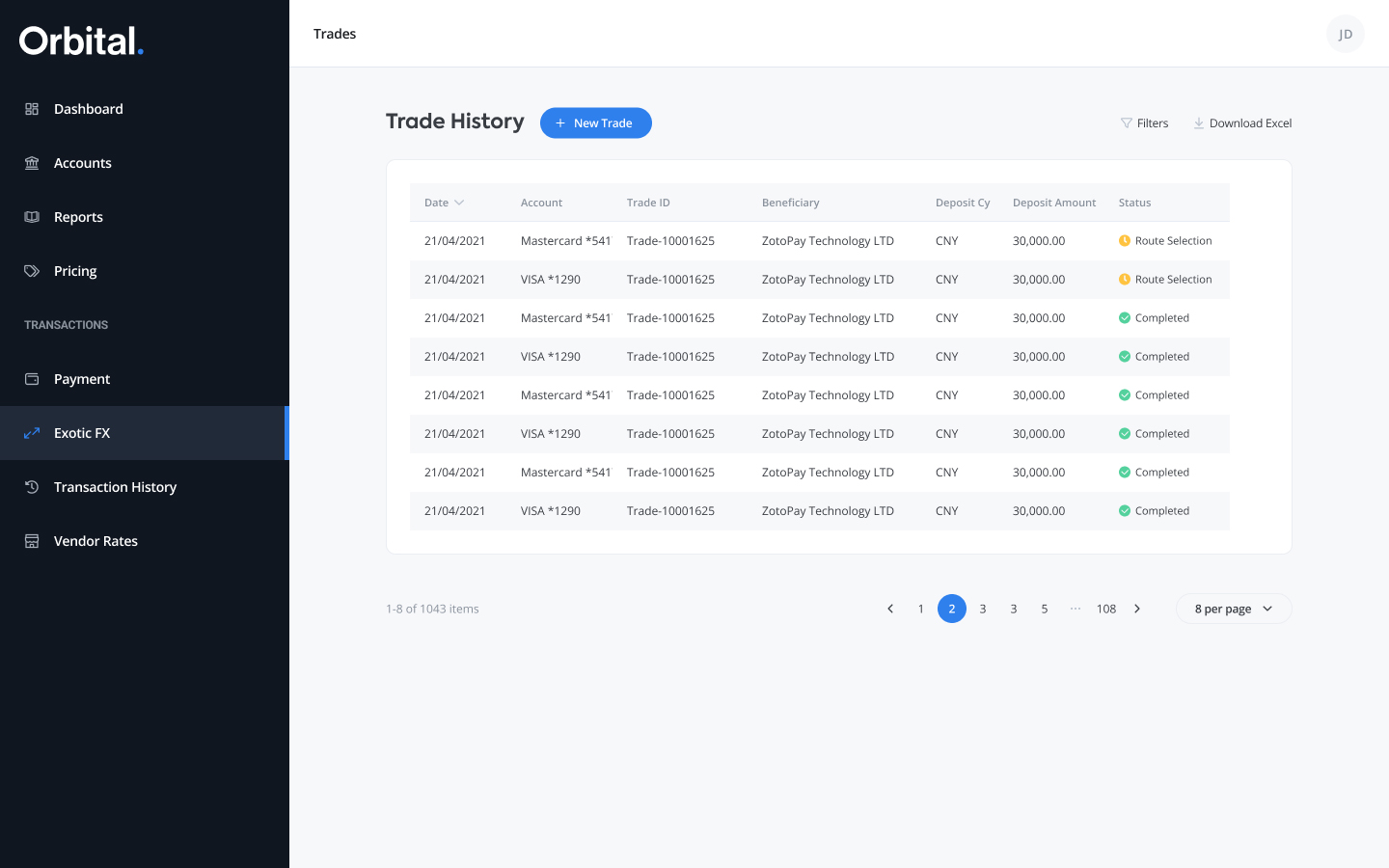The height and width of the screenshot is (868, 1389).
Task: Click the Pricing tag icon
Action: tap(32, 271)
